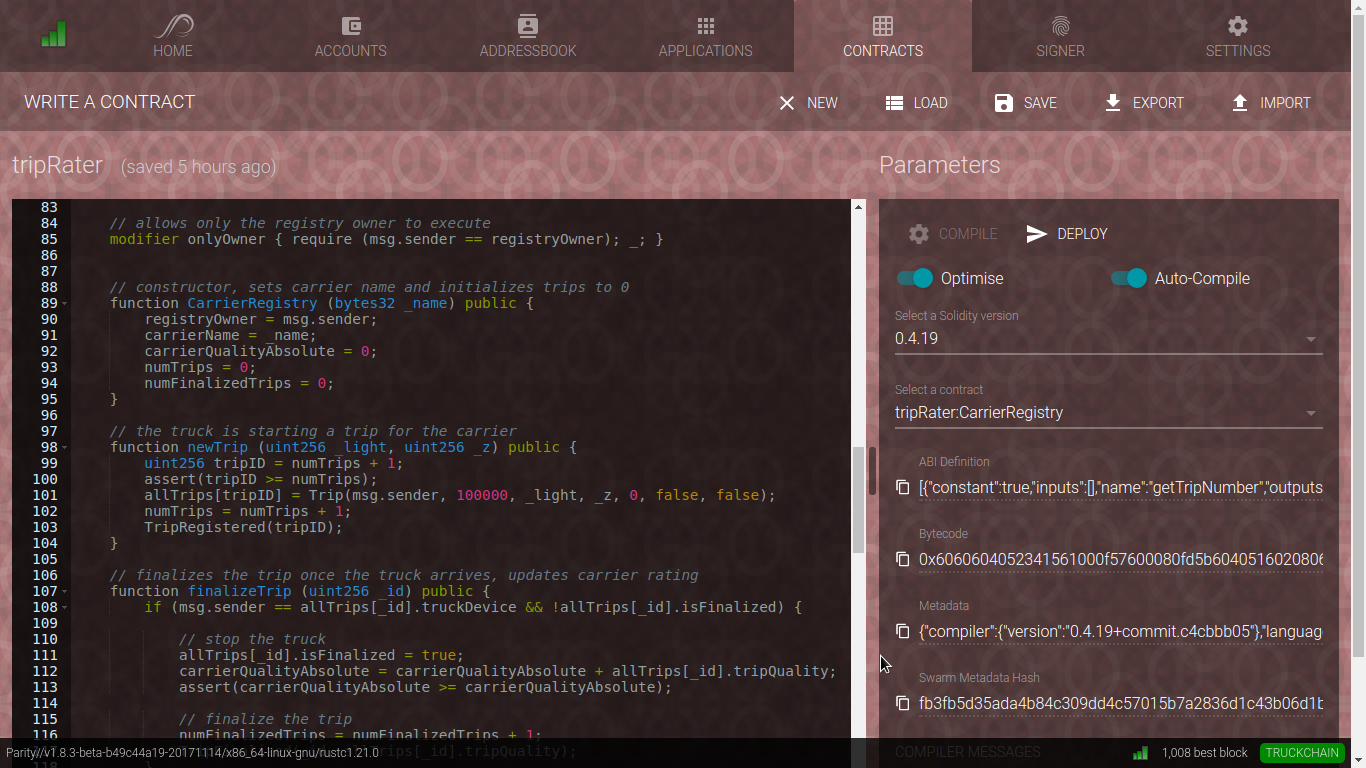Click the Write a Contract heading
Viewport: 1366px width, 768px height.
tap(109, 102)
